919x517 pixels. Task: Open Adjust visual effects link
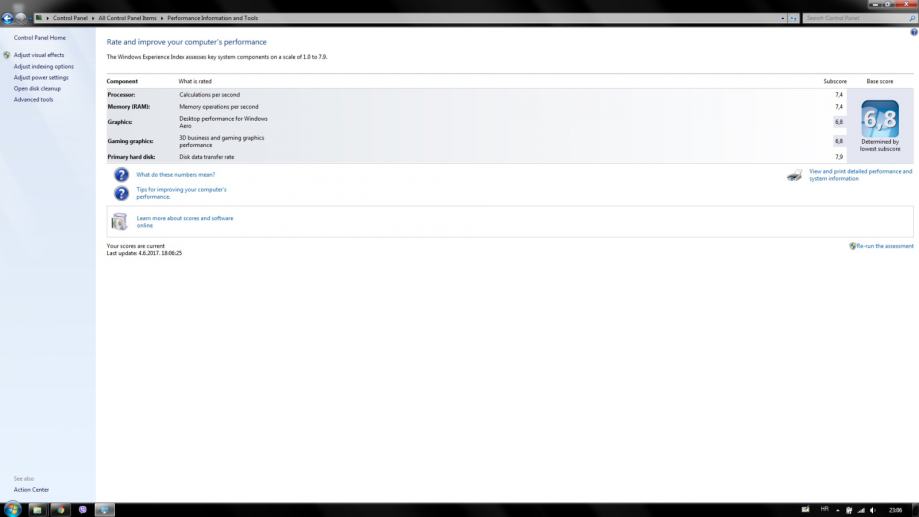[x=39, y=55]
